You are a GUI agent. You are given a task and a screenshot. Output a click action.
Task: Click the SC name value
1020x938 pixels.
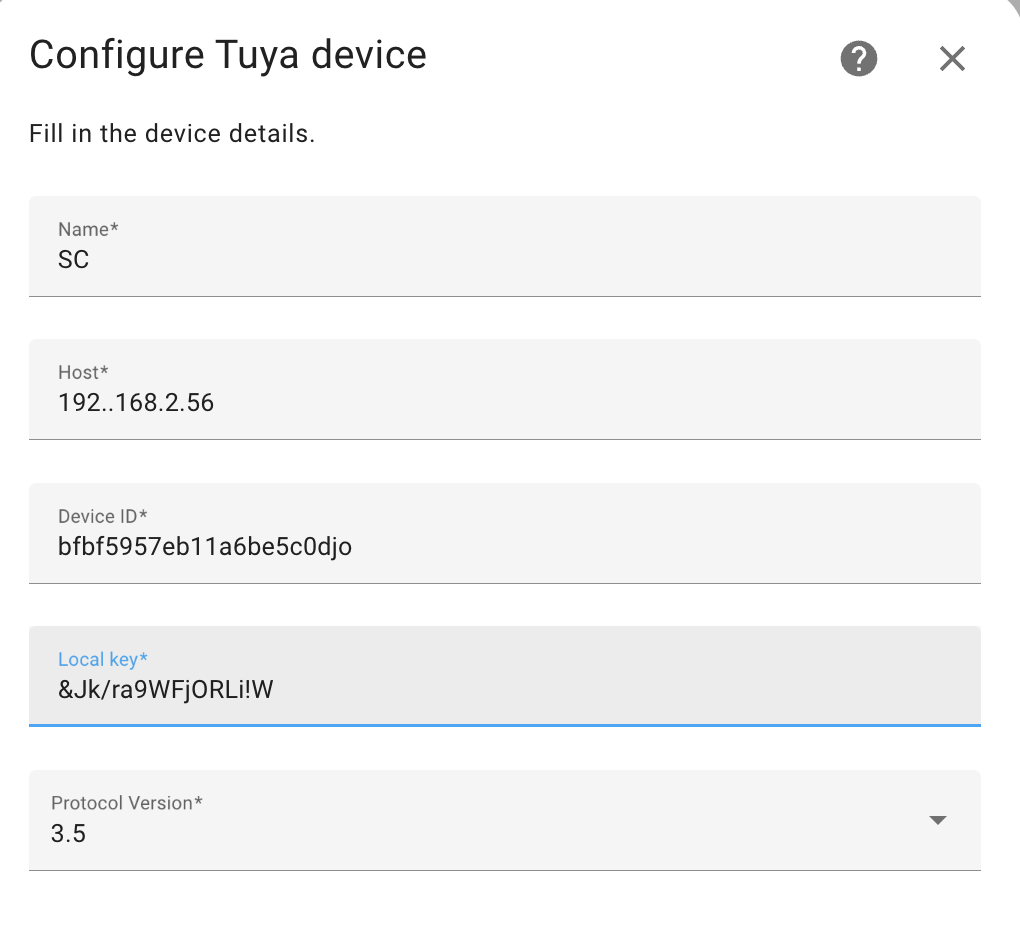(72, 259)
